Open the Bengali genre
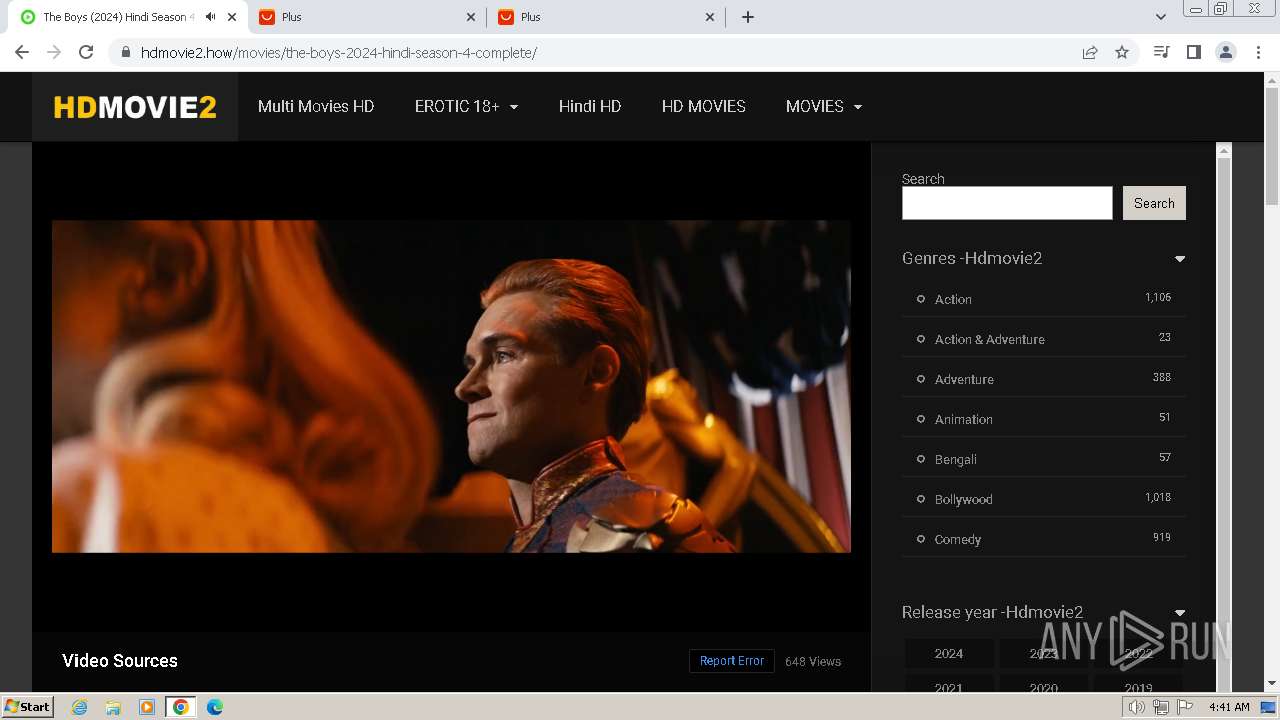The width and height of the screenshot is (1280, 720). [955, 459]
